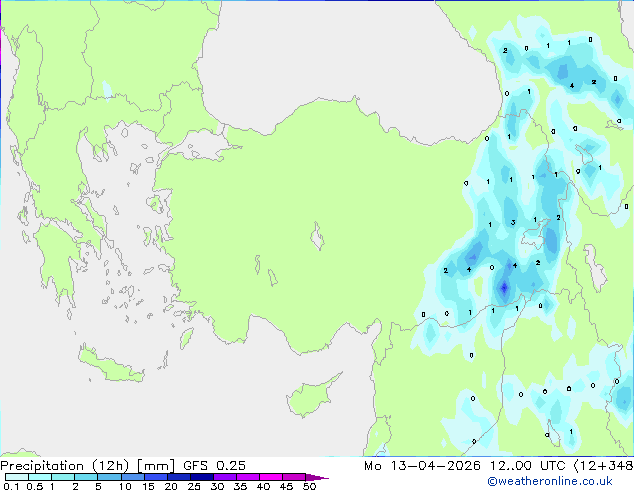Open the ©weatheronline.co.uk link
Image resolution: width=634 pixels, height=490 pixels.
pyautogui.click(x=550, y=481)
